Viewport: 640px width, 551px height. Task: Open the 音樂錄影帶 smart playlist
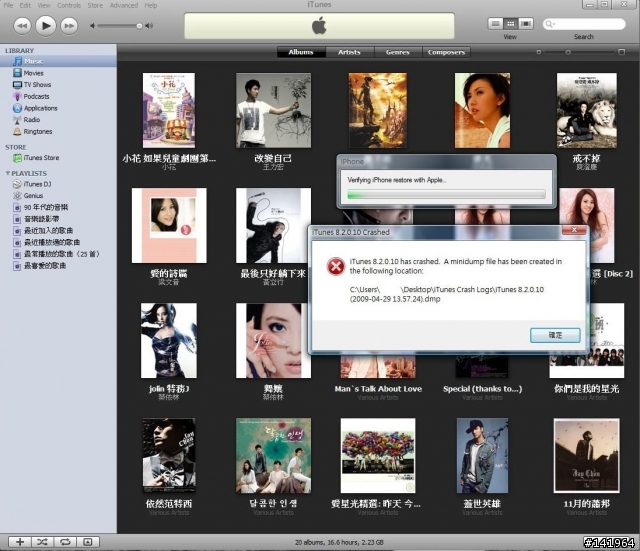58,219
